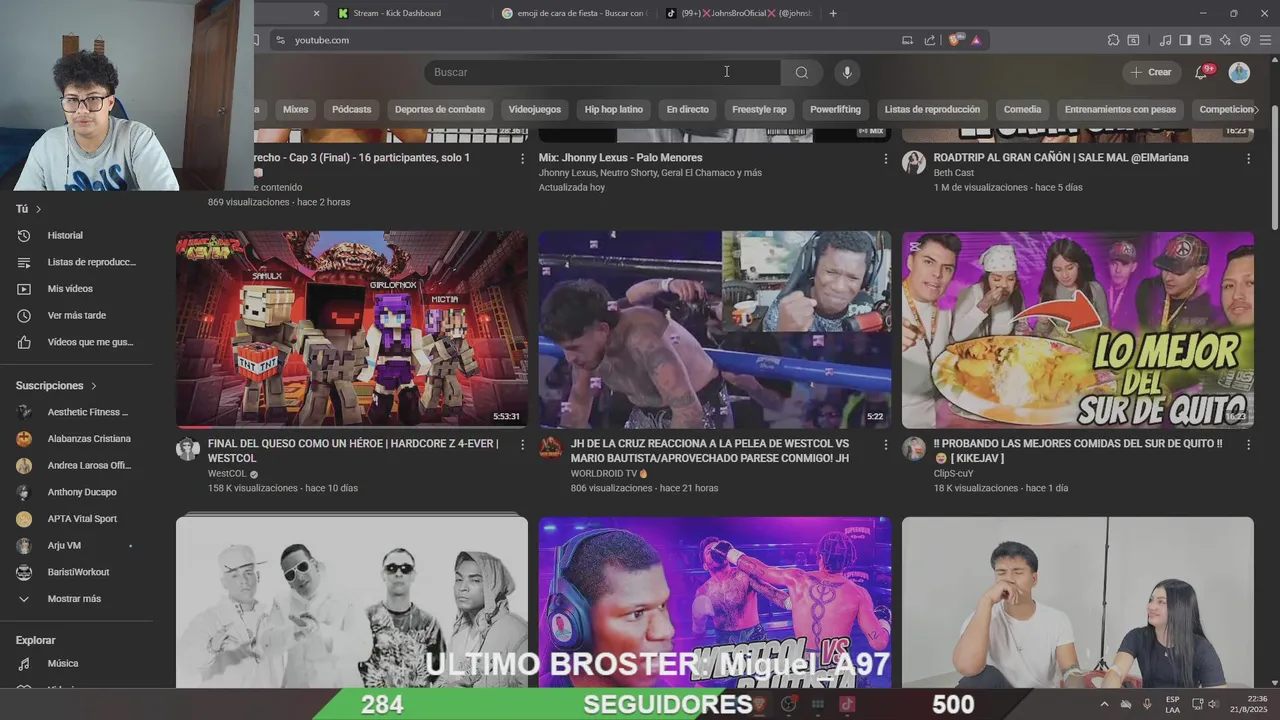Click the microphone icon in the system tray
Image resolution: width=1280 pixels, height=720 pixels.
click(1147, 704)
